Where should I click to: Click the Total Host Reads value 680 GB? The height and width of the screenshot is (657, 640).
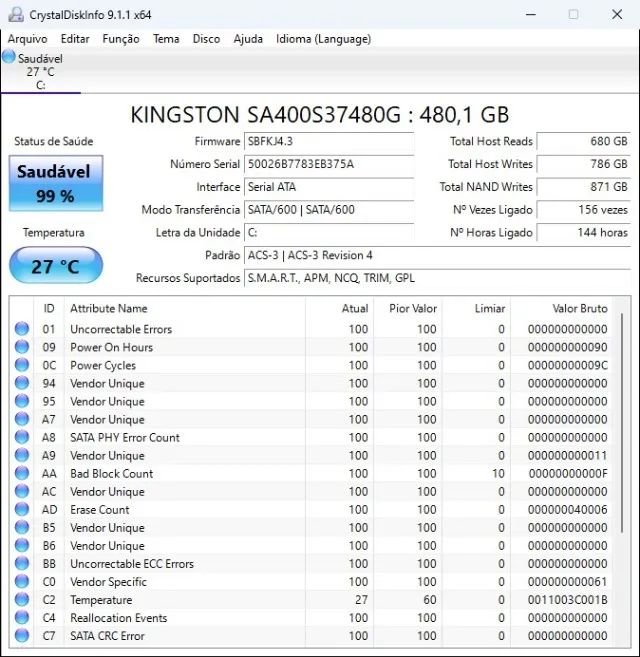pos(583,142)
